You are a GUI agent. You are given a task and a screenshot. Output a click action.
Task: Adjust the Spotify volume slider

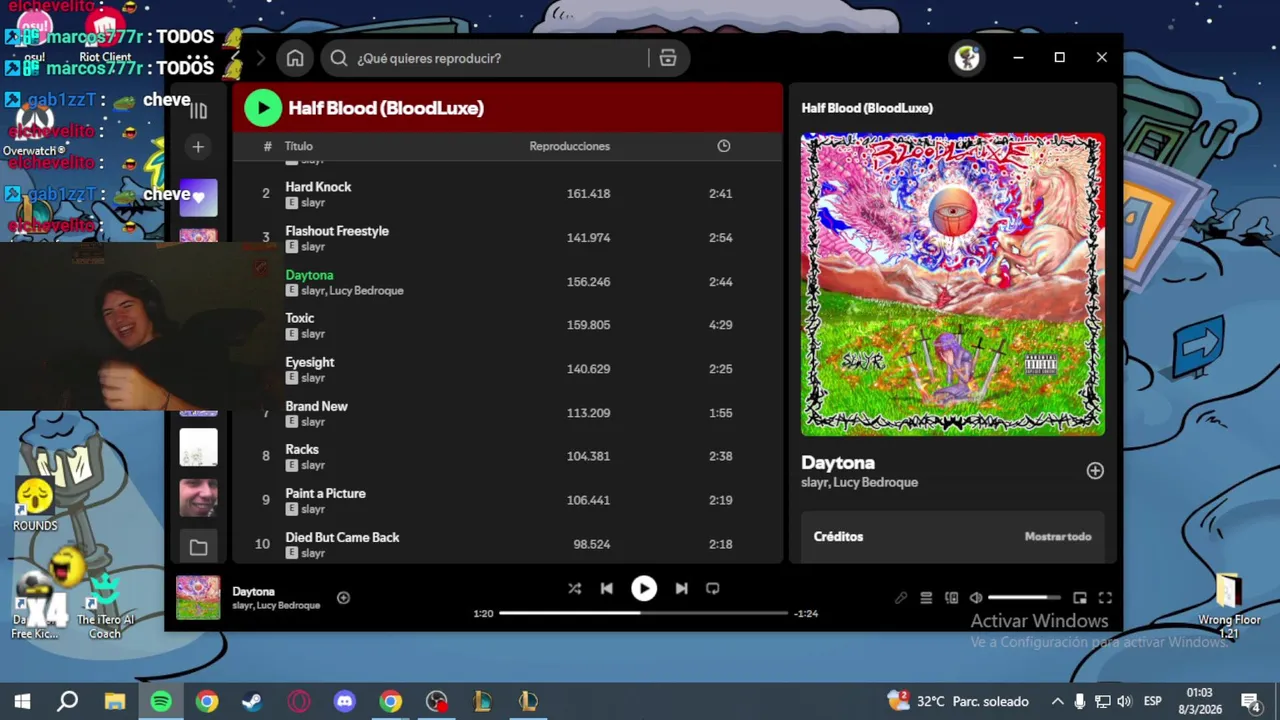(x=1024, y=598)
